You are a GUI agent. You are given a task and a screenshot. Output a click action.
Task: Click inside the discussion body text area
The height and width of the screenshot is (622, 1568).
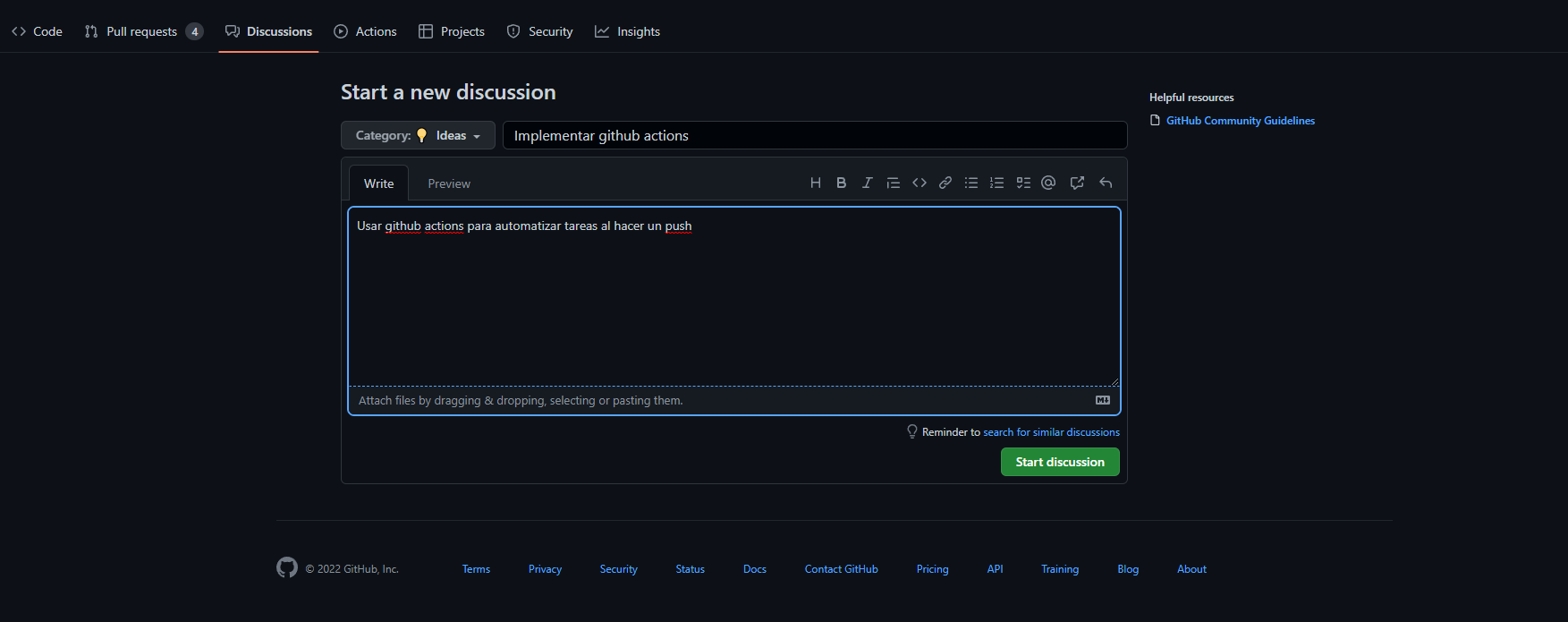(x=733, y=297)
